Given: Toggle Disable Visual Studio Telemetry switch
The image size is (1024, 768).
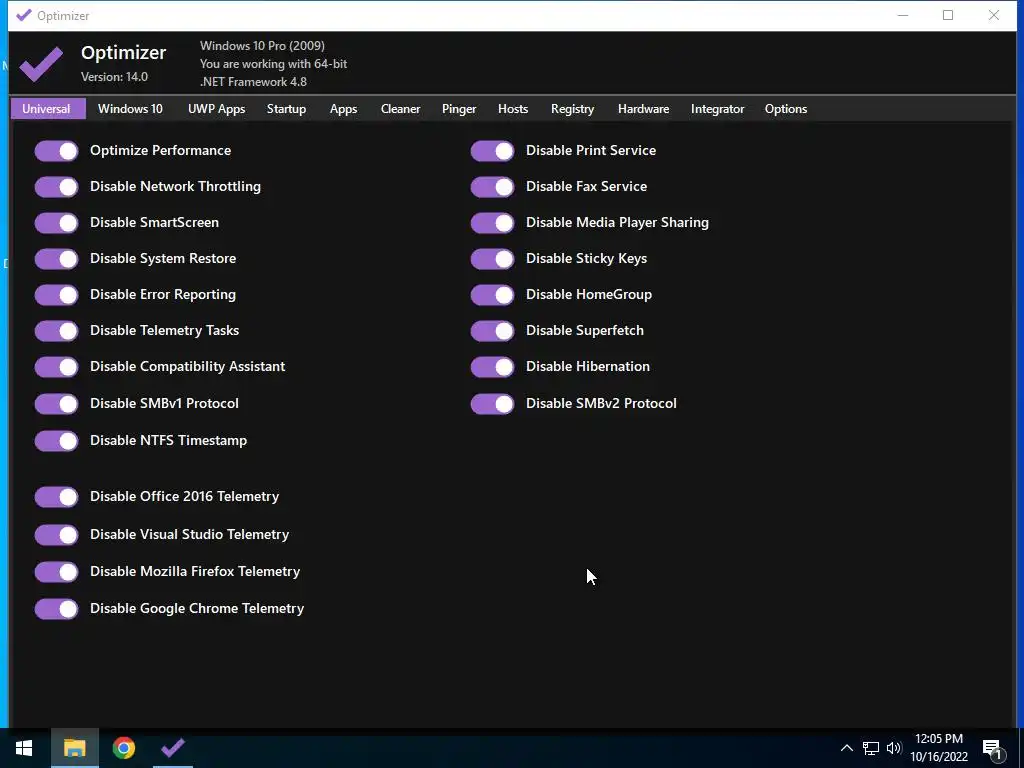Looking at the screenshot, I should click(x=56, y=535).
